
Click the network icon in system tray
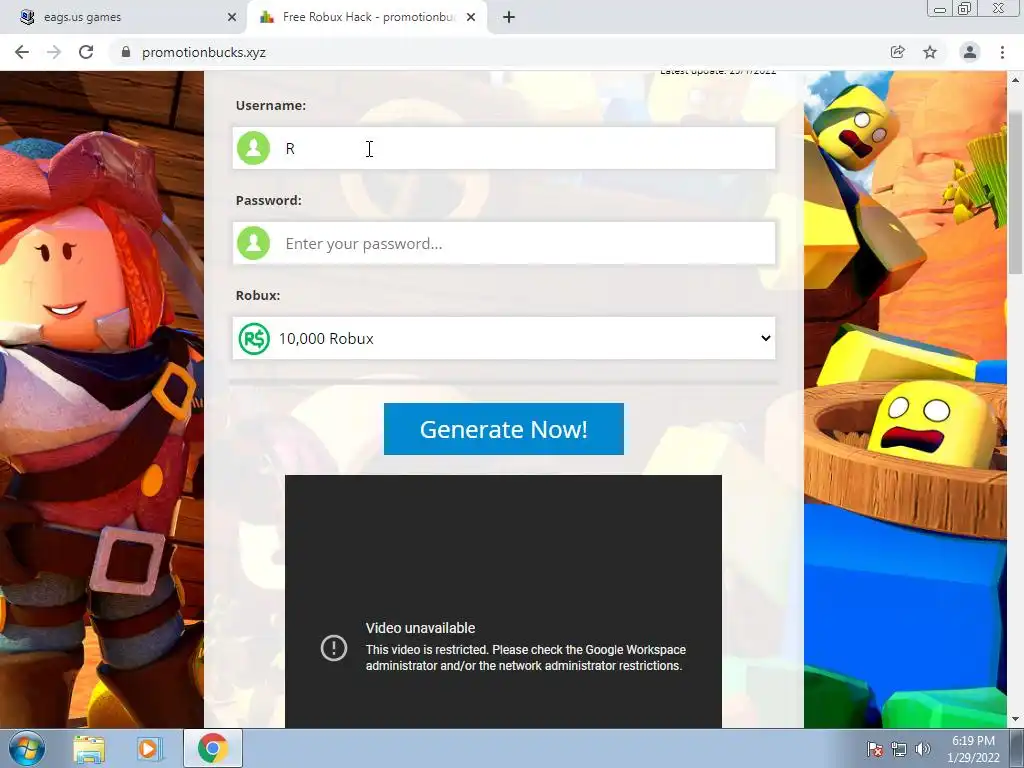click(x=899, y=748)
